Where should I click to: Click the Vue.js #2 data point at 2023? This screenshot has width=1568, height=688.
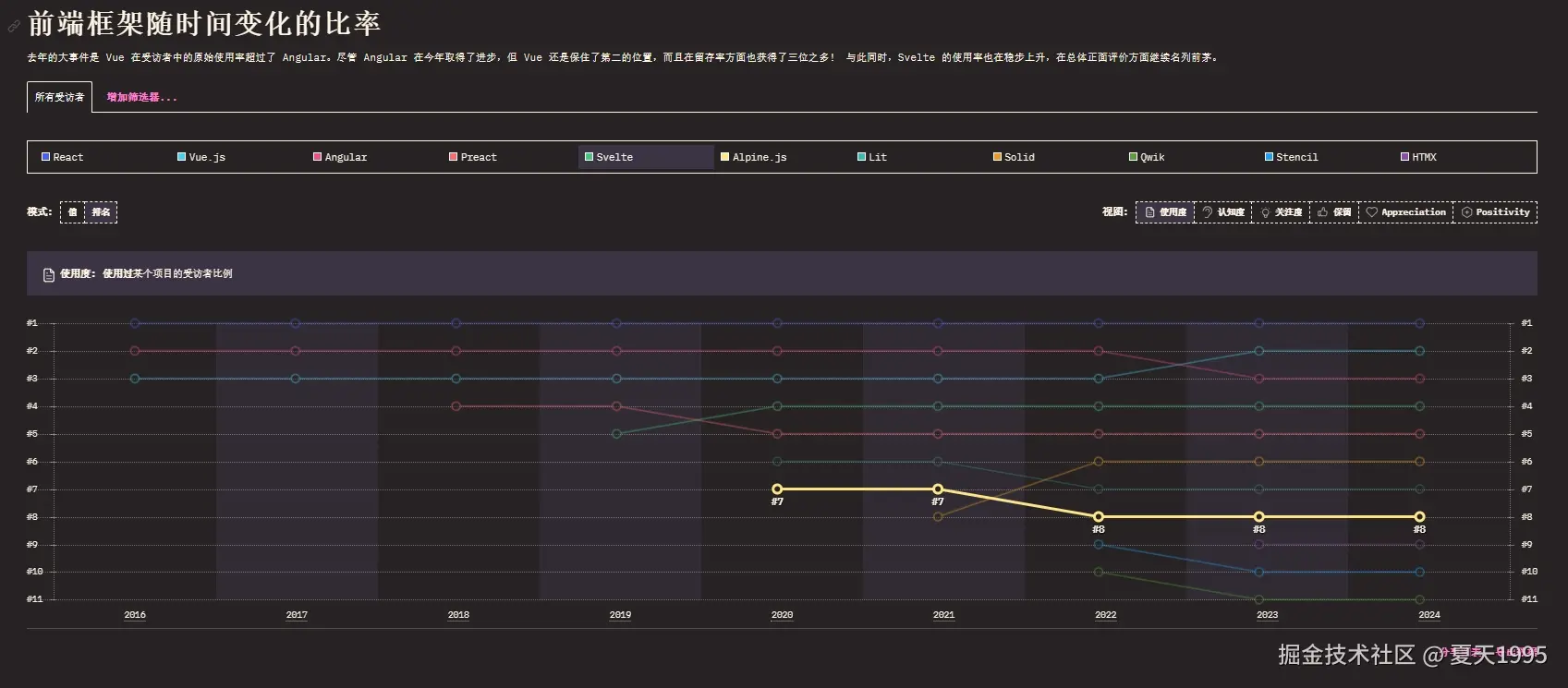(1258, 351)
